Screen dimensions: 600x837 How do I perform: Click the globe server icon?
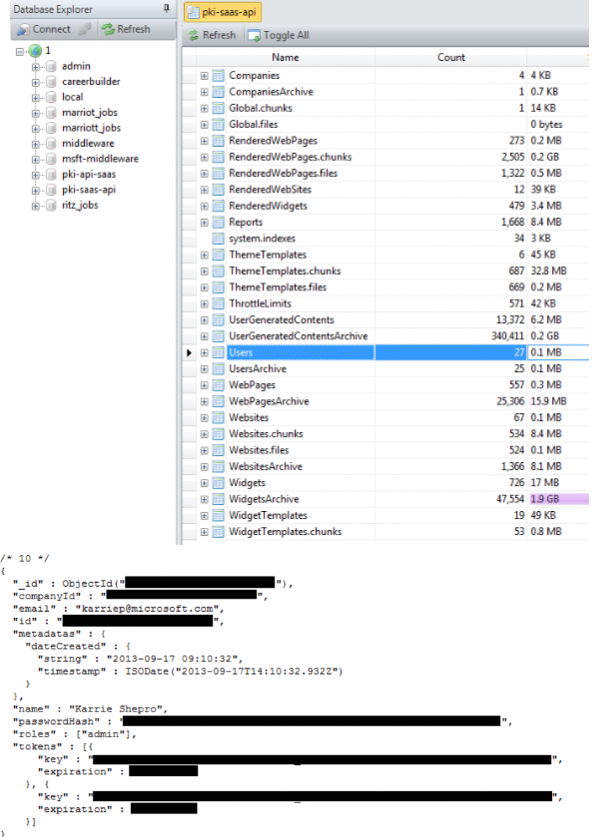[x=35, y=51]
